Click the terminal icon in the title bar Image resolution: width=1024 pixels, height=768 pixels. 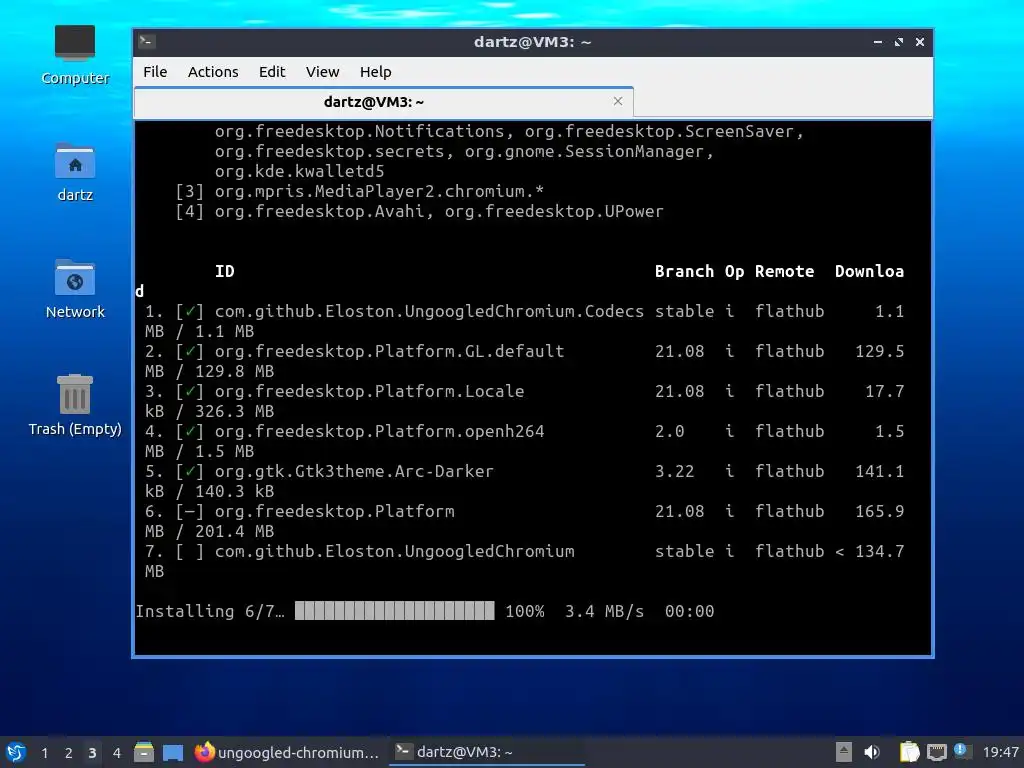click(146, 42)
